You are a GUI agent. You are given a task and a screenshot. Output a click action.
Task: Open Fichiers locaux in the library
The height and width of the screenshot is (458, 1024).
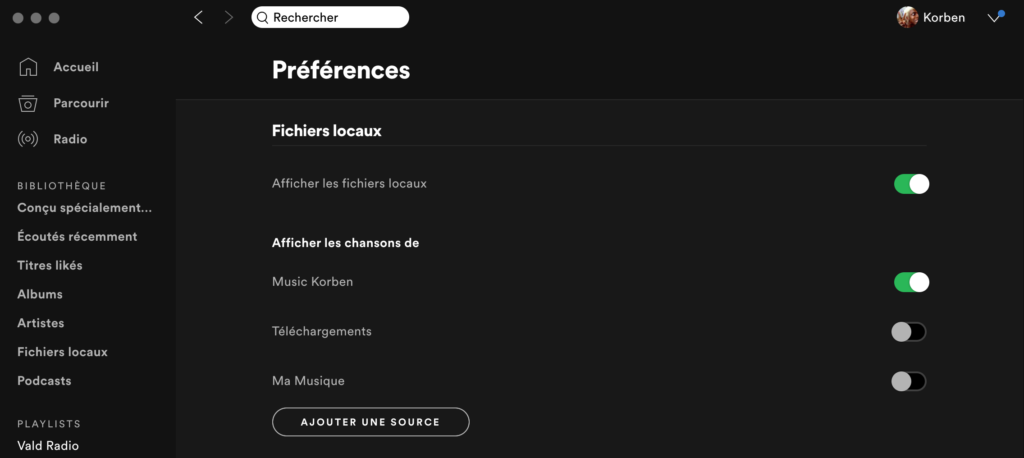(x=62, y=352)
